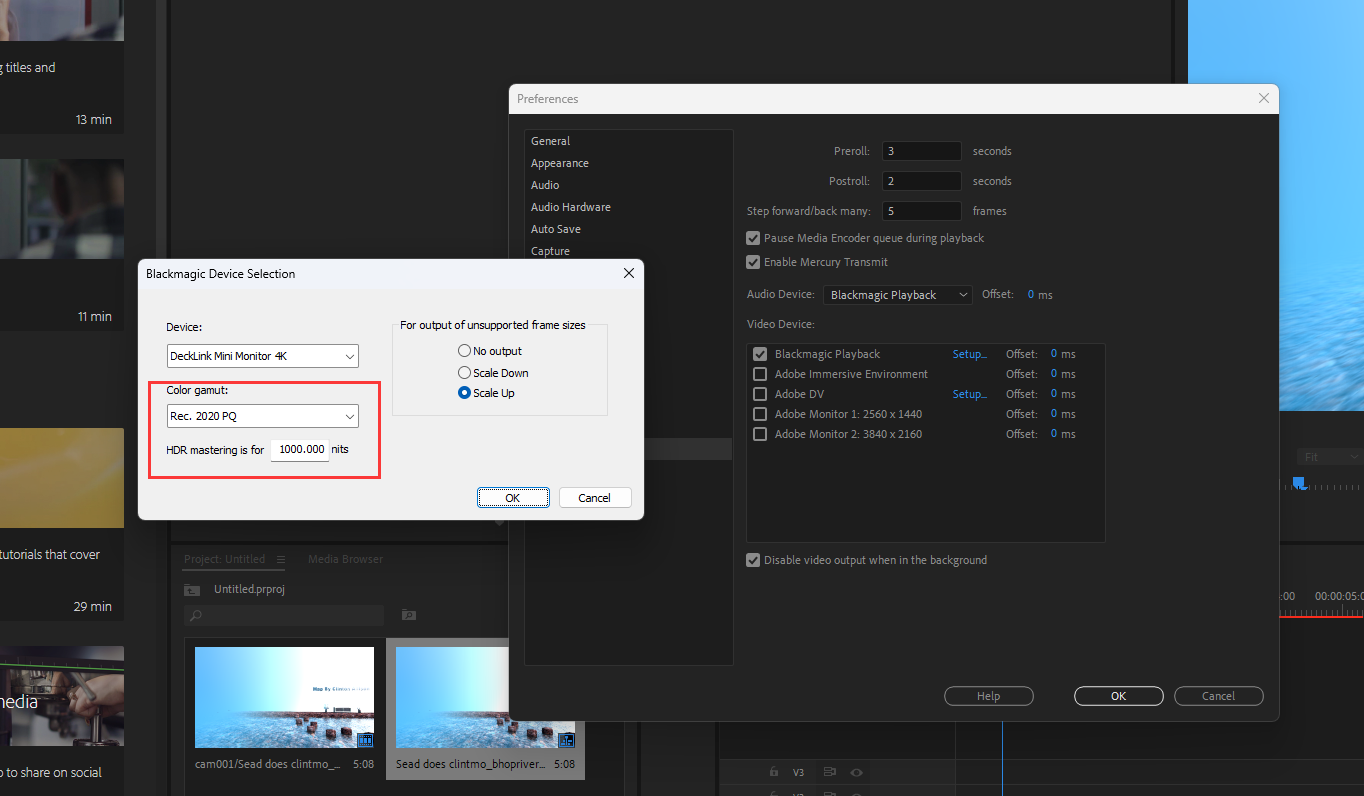Open the Project panel menu
Screen dimensions: 1364x796
[x=281, y=559]
